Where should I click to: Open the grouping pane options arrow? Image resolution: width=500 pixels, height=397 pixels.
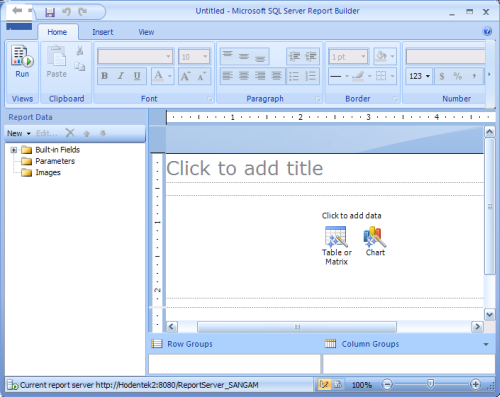[486, 344]
